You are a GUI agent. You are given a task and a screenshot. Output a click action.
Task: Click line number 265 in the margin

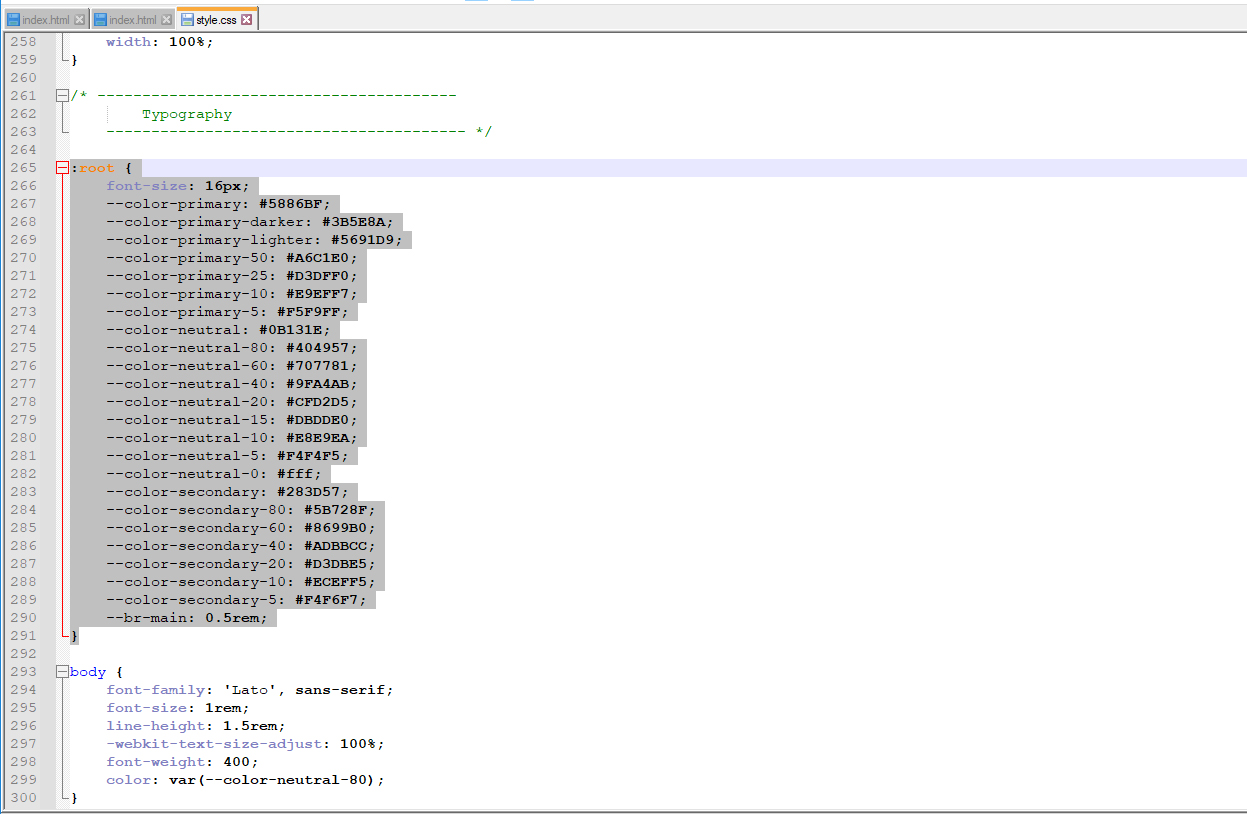click(x=23, y=168)
